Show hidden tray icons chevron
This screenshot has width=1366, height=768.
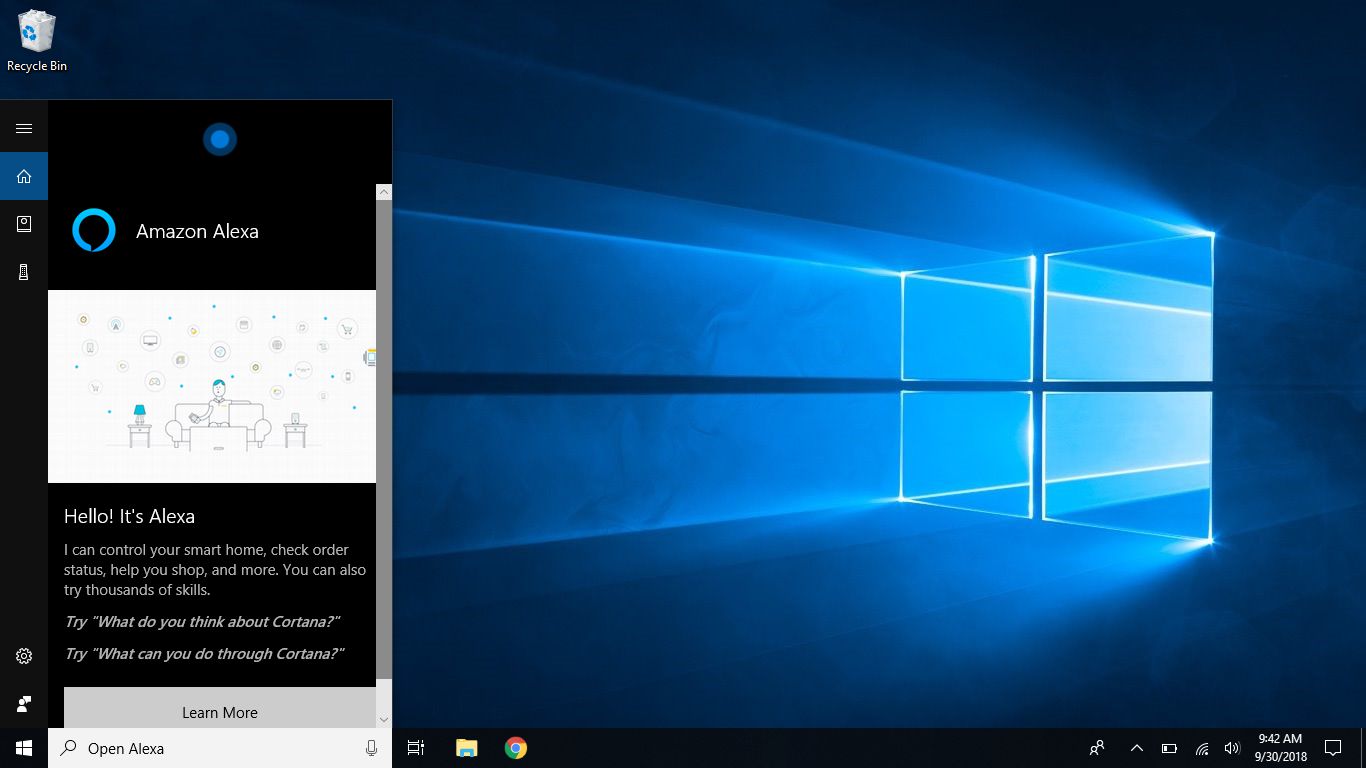click(1137, 748)
